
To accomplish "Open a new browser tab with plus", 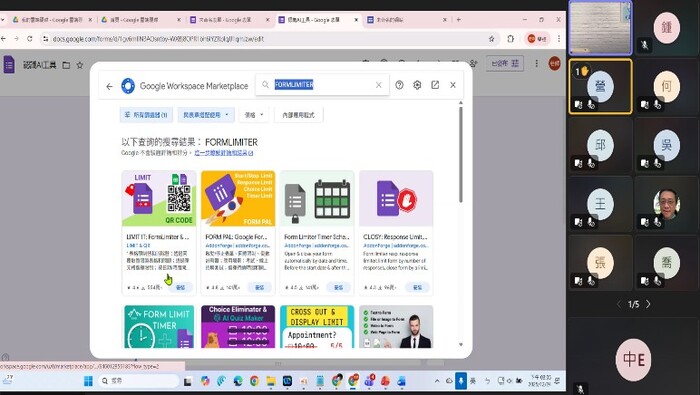I will point(458,20).
